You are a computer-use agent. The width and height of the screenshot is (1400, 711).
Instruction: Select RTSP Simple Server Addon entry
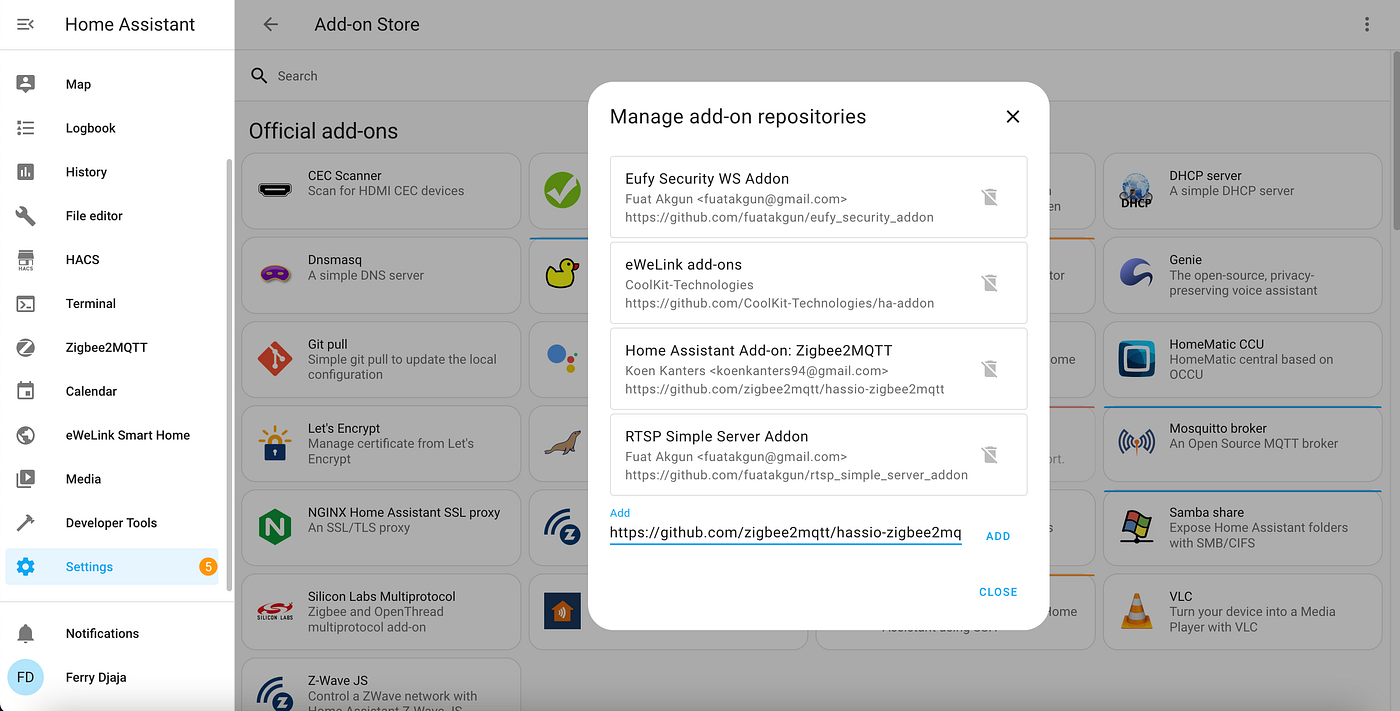point(818,455)
